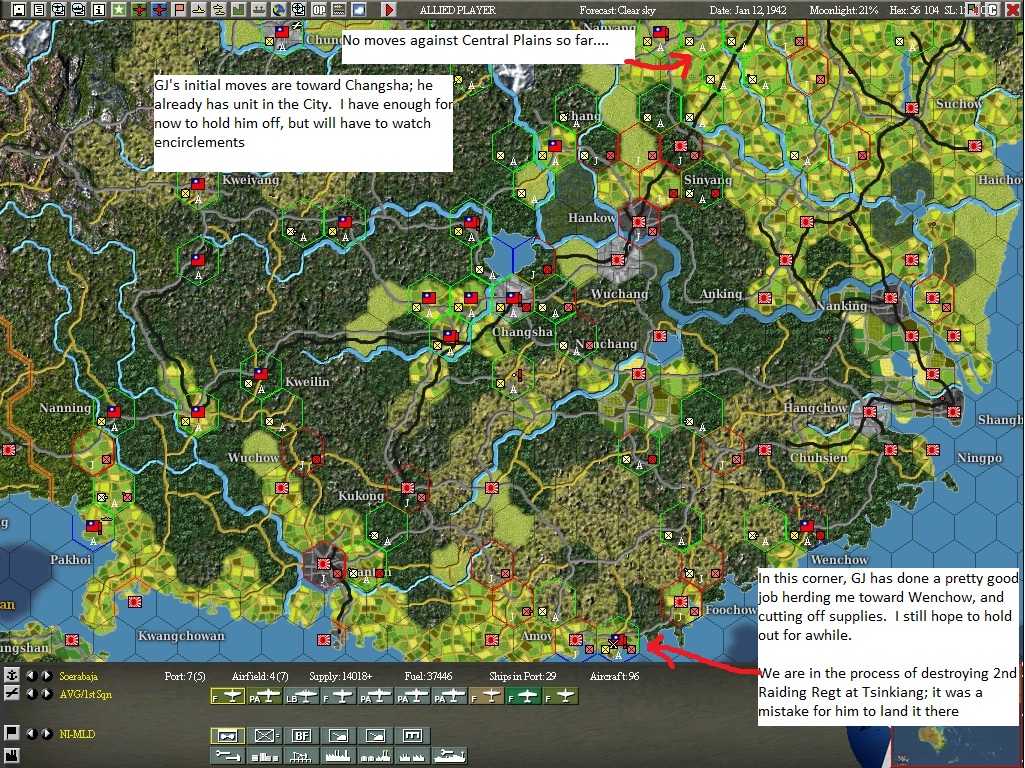This screenshot has height=768, width=1025.
Task: Click the single ship toolbar icon
Action: [x=198, y=10]
